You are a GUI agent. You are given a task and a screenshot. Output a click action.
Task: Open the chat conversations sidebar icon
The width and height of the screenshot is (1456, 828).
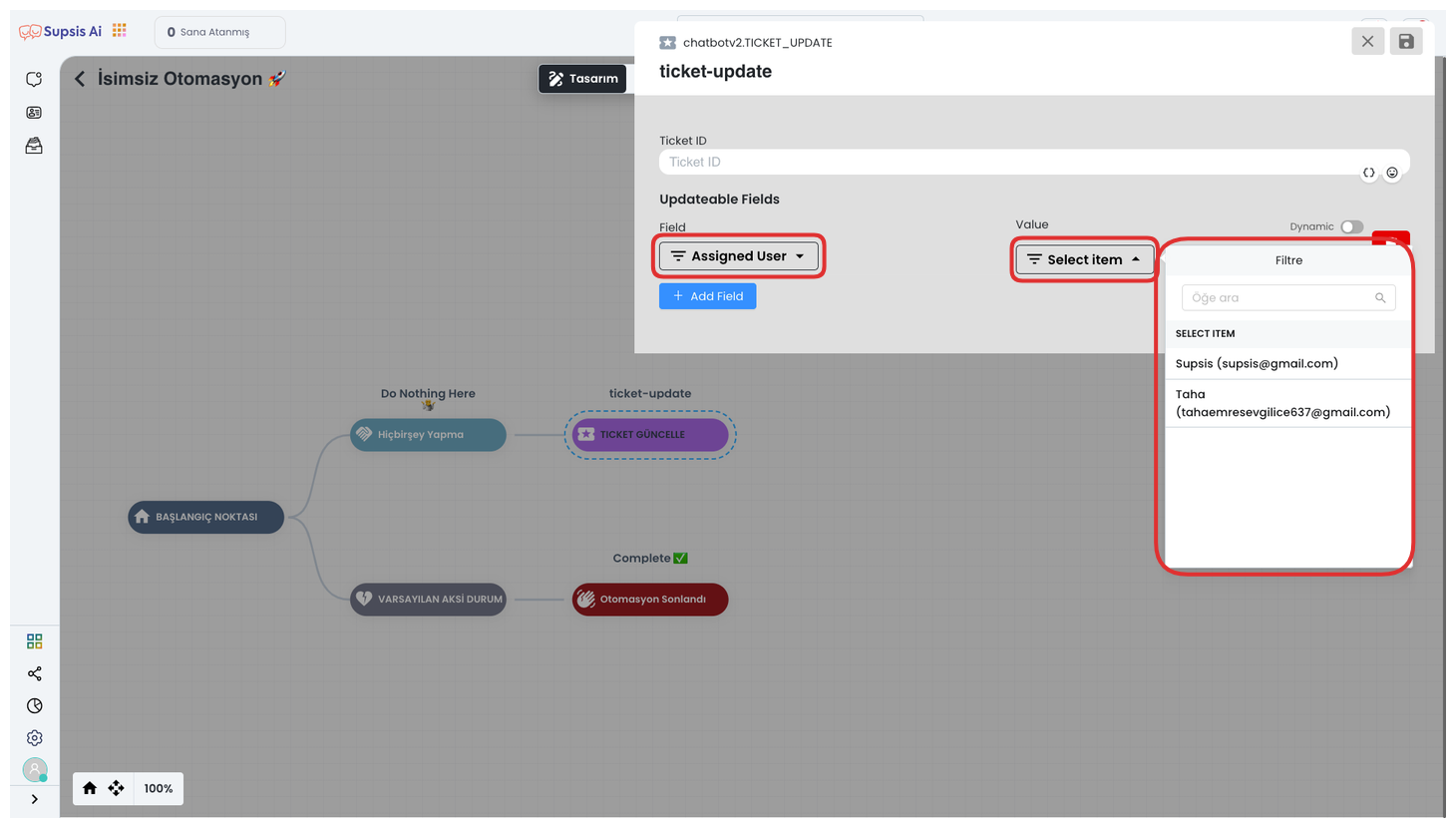[34, 80]
